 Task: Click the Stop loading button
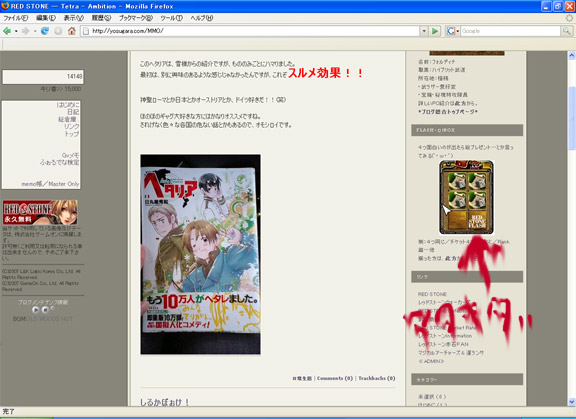click(x=58, y=31)
